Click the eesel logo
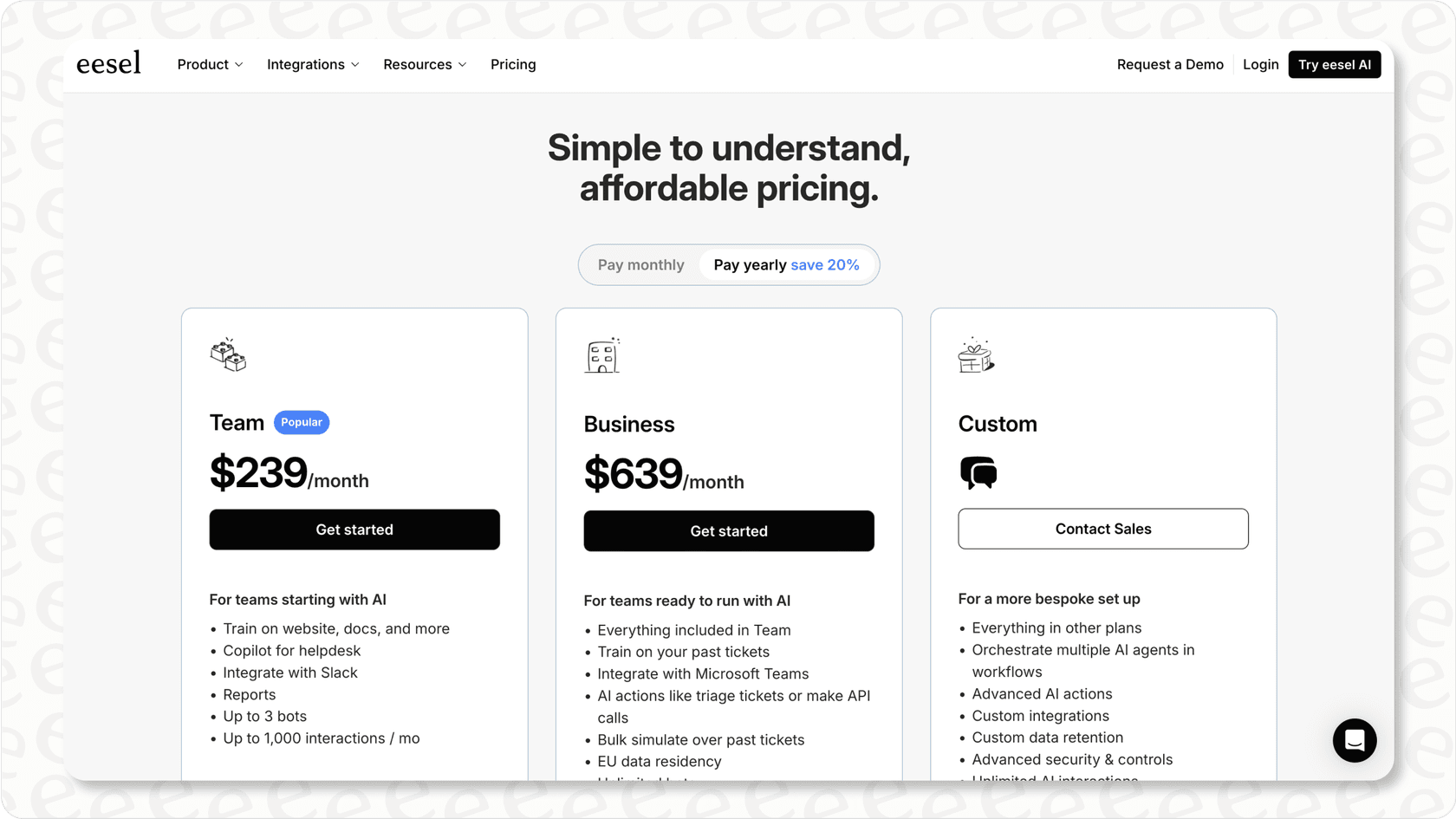 point(108,64)
